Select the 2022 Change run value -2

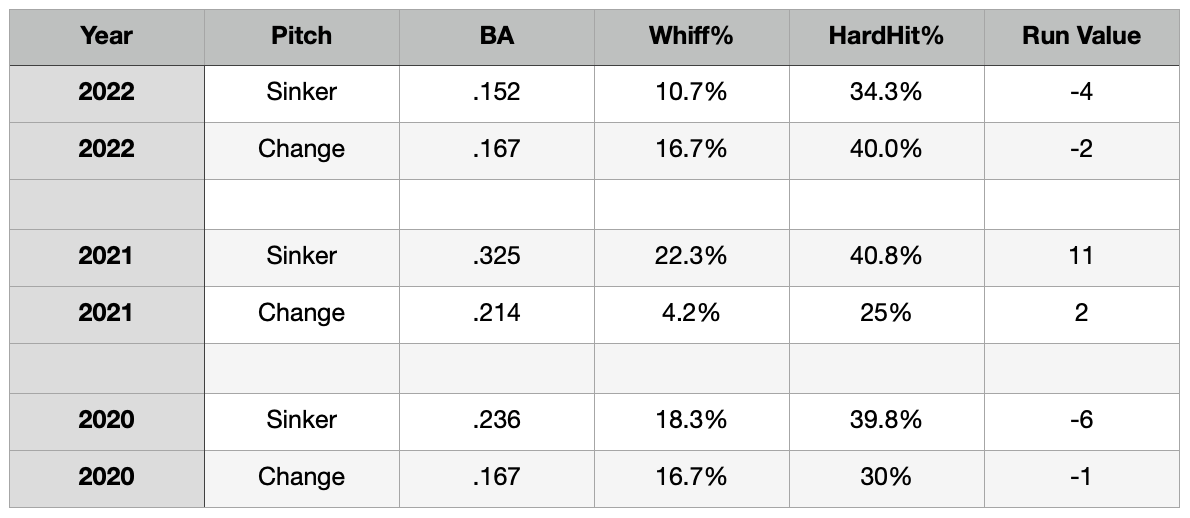(1081, 149)
